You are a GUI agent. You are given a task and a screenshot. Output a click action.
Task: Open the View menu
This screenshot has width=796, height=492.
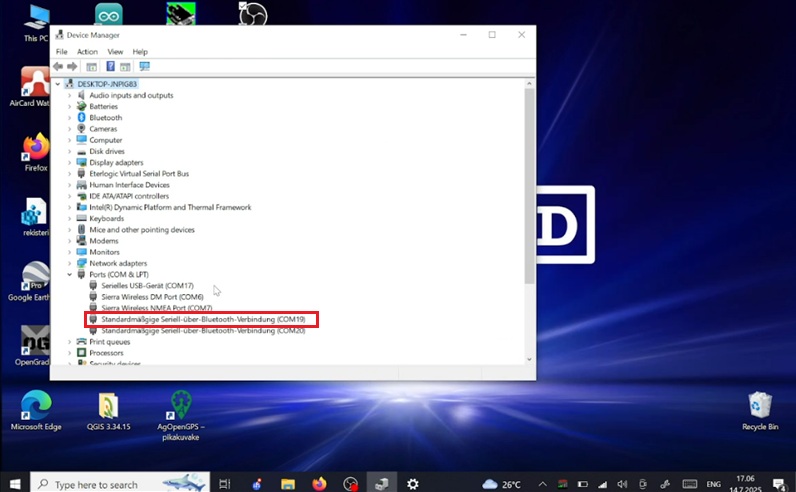(115, 52)
